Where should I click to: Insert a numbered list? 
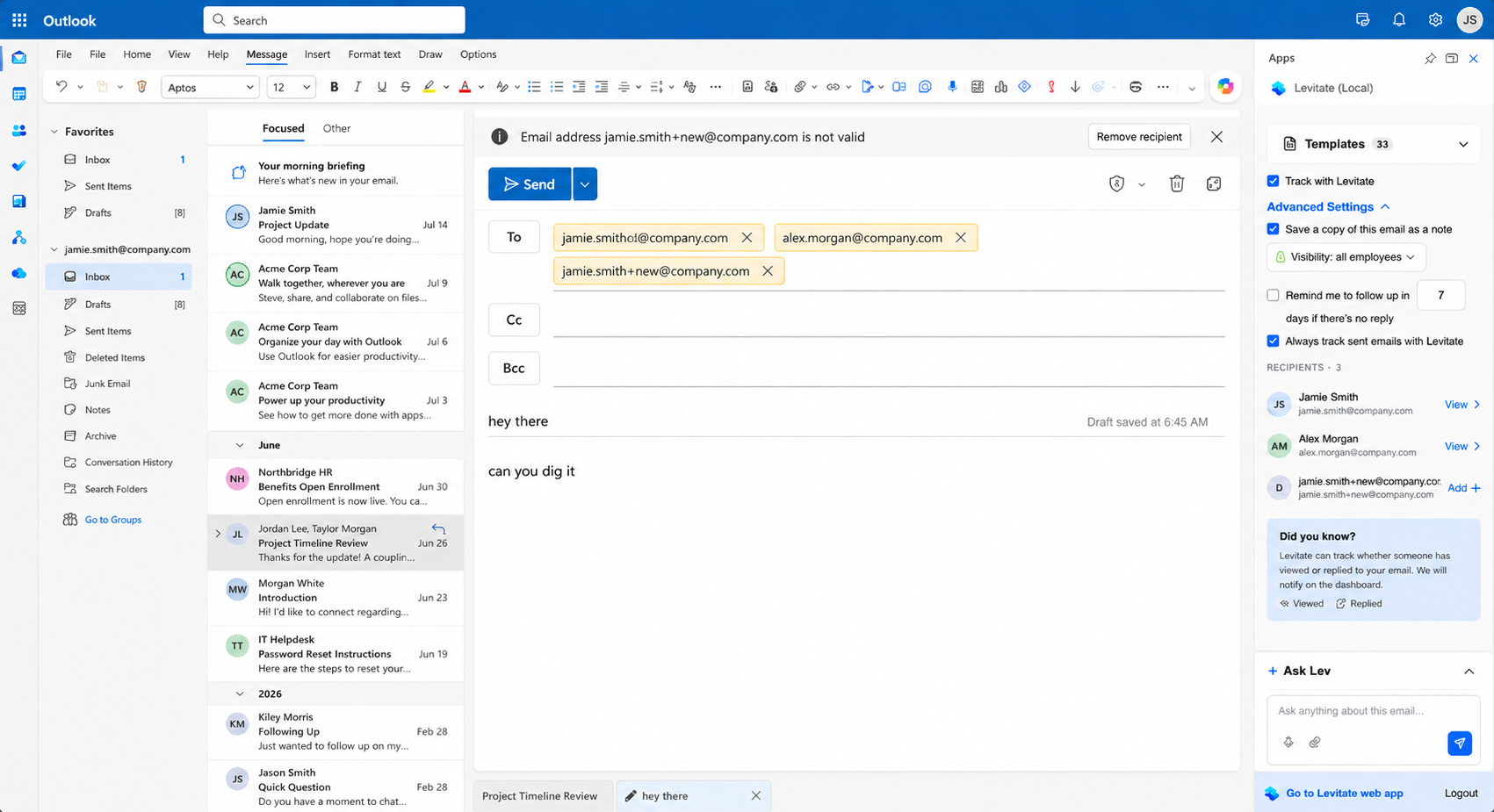557,87
